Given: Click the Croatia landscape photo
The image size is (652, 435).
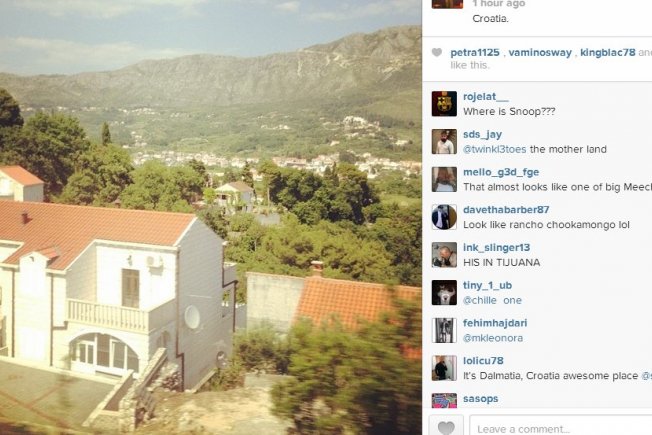Looking at the screenshot, I should coord(210,218).
